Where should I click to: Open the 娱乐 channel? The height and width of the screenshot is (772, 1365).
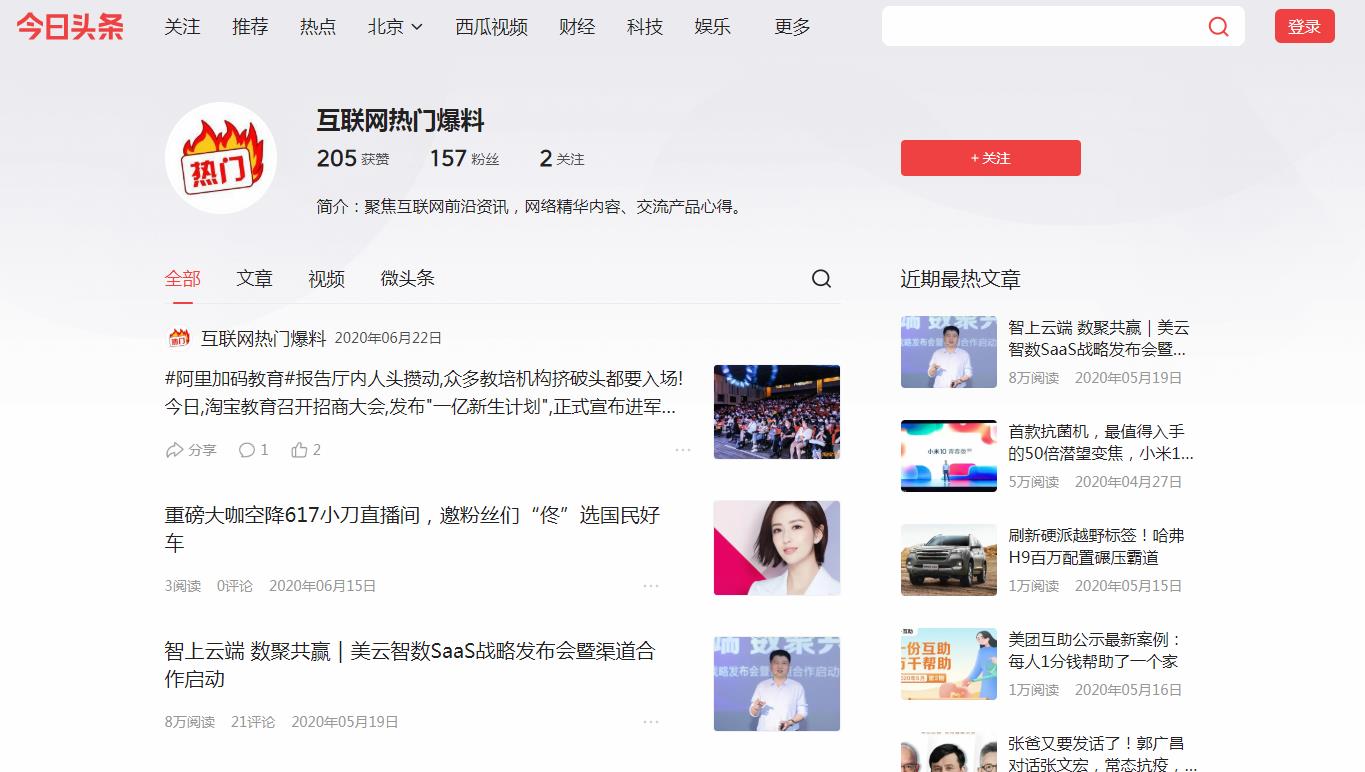click(x=713, y=27)
